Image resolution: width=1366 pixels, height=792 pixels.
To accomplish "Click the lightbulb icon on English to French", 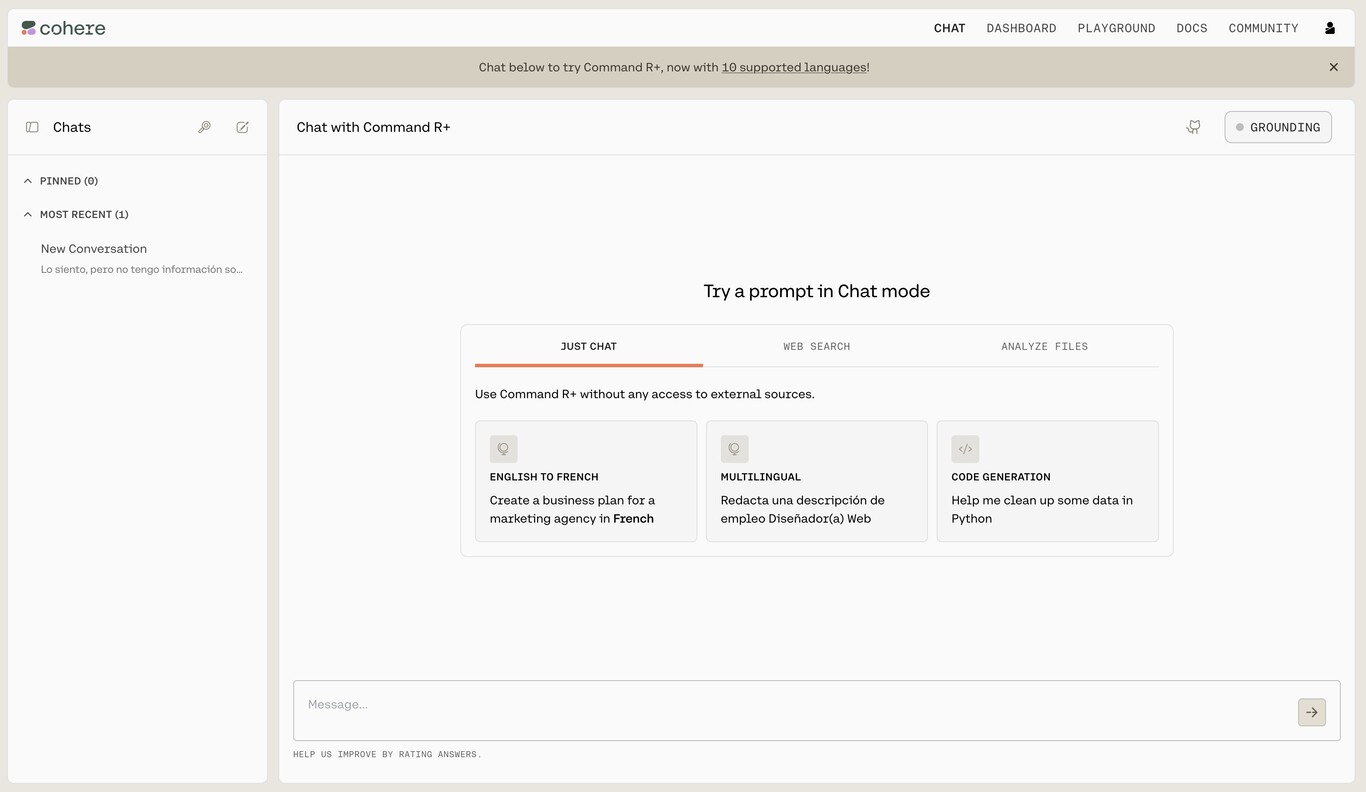I will [x=503, y=449].
